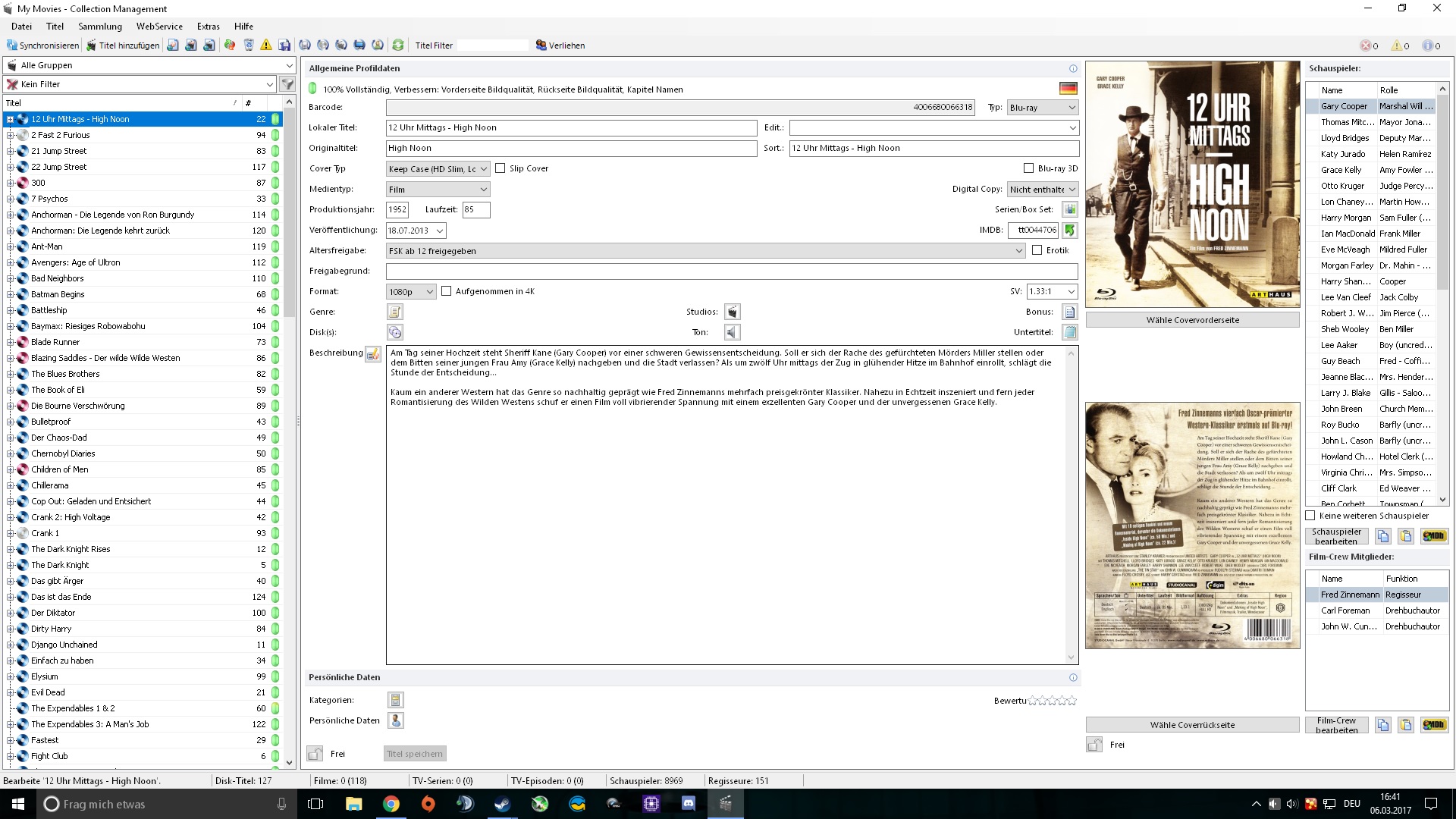1456x819 pixels.
Task: Tick Keine weiteren Schauspieler checkbox
Action: point(1310,516)
